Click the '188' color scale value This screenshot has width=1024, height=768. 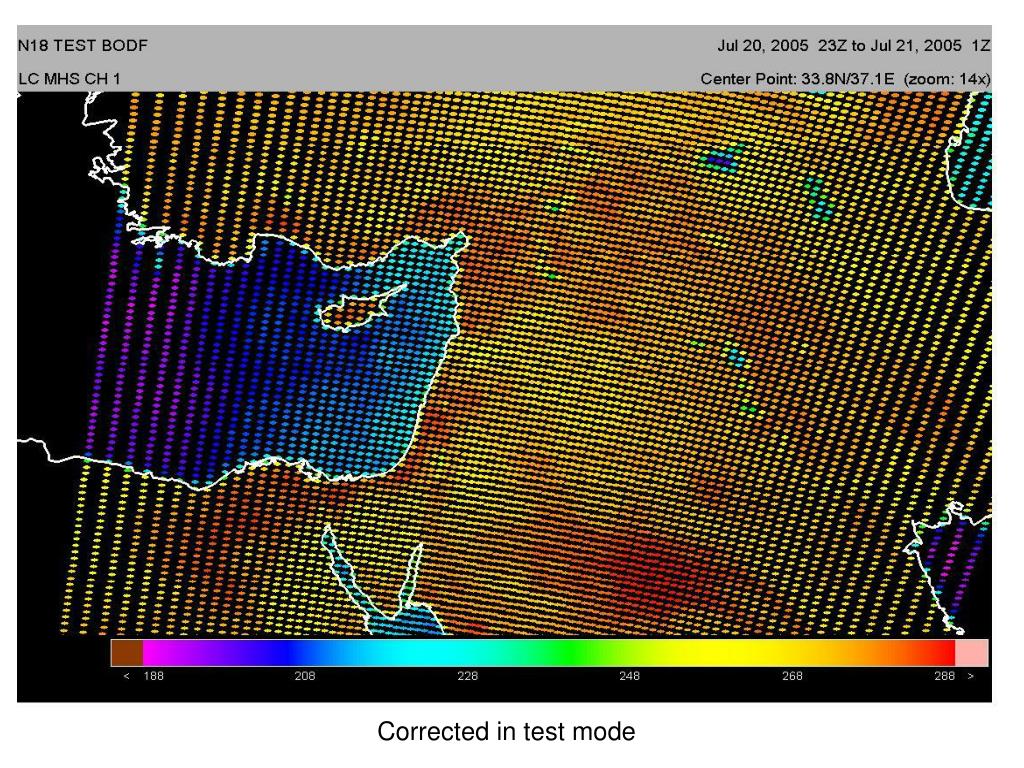pyautogui.click(x=153, y=676)
